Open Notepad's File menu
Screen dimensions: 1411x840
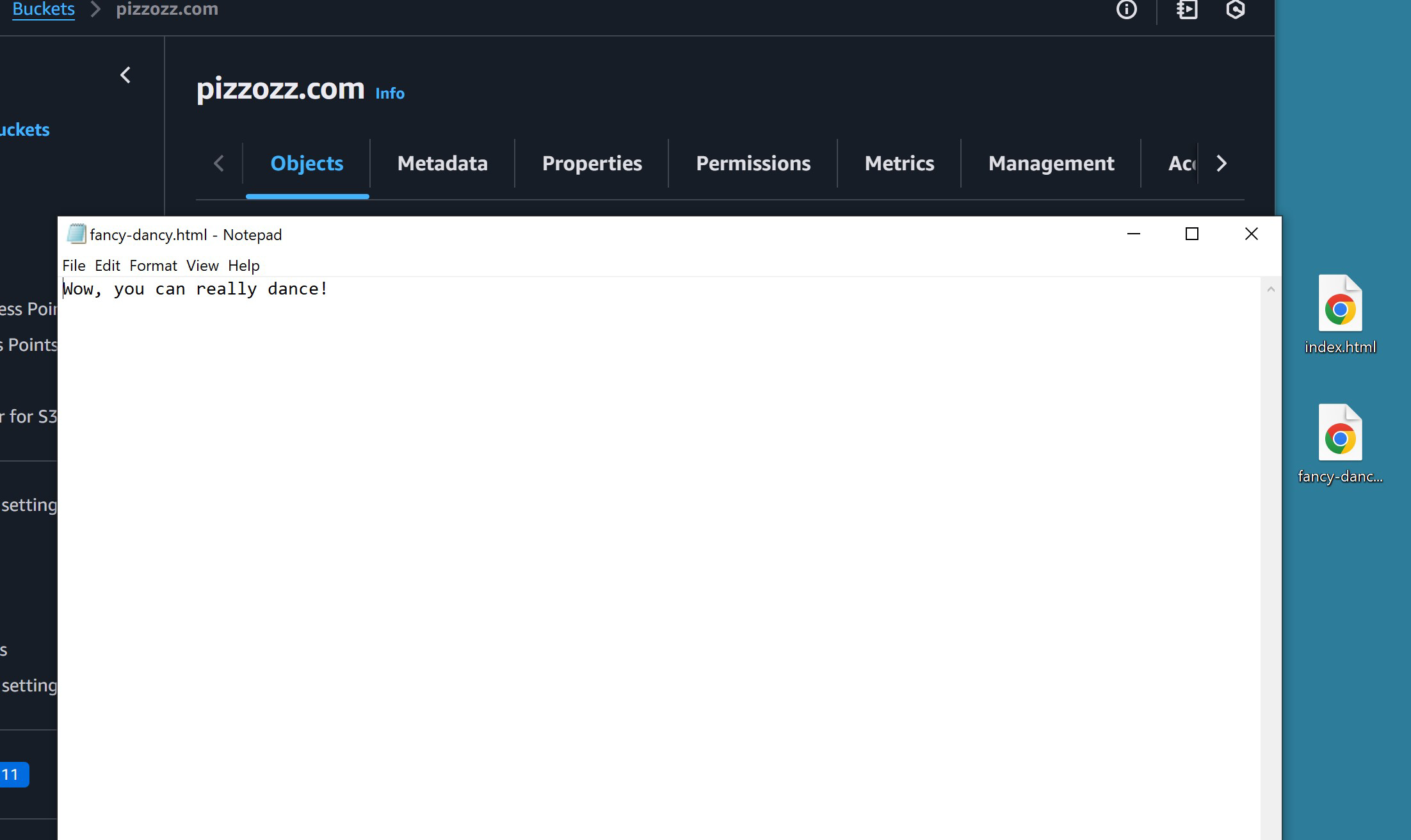[74, 266]
